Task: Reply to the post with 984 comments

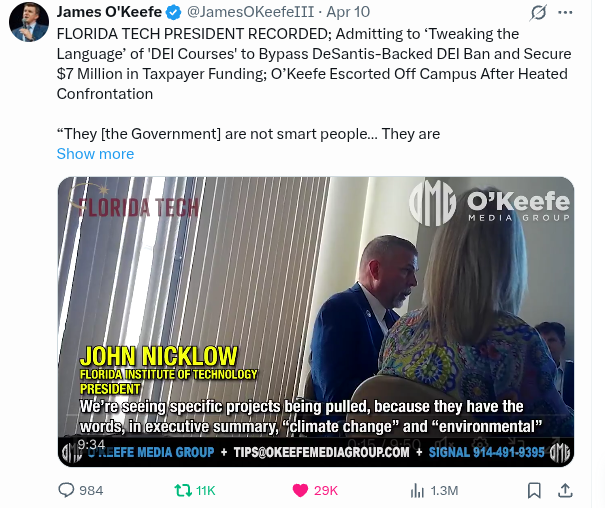Action: coord(81,490)
